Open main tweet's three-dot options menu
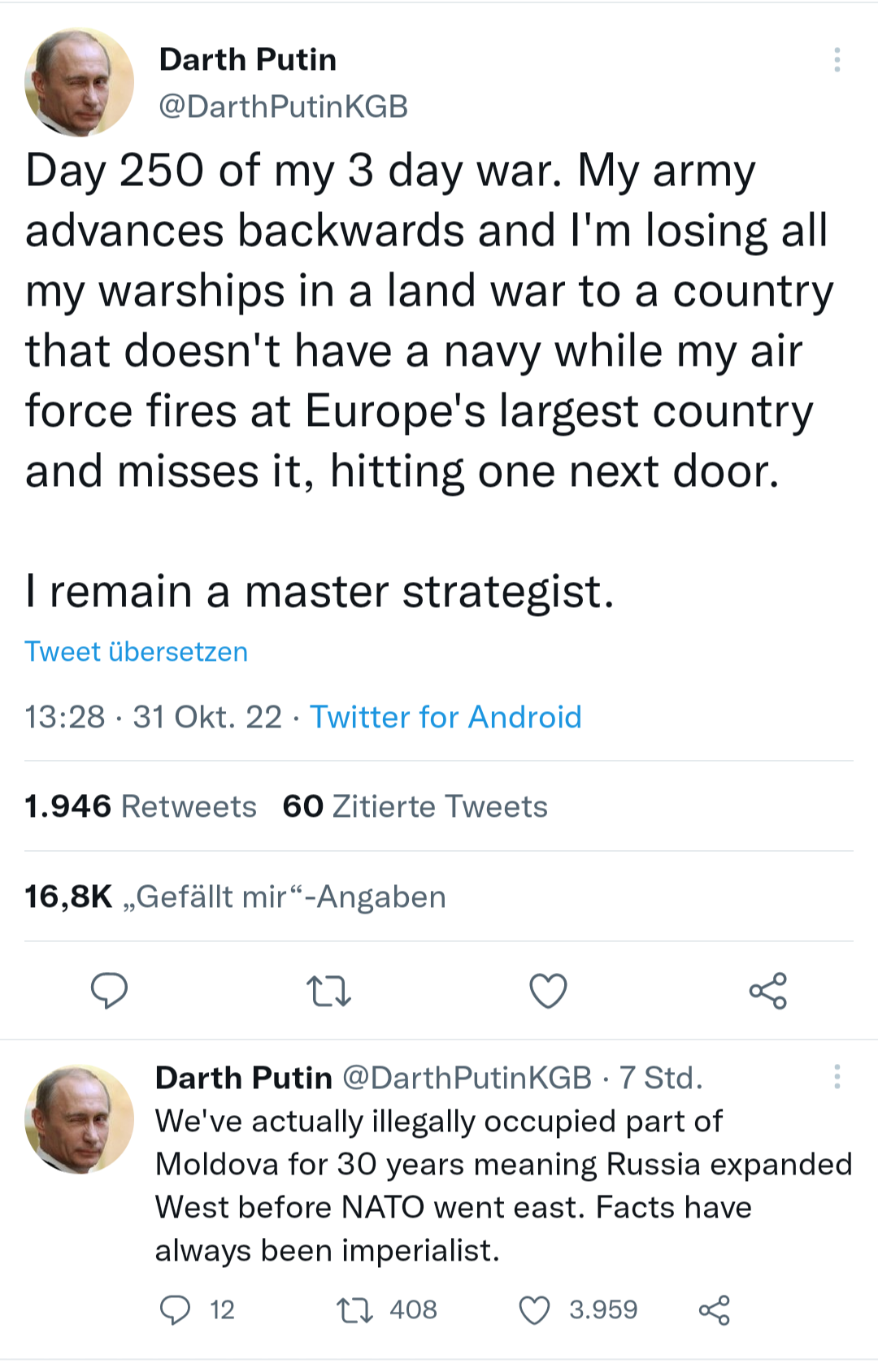 tap(837, 59)
